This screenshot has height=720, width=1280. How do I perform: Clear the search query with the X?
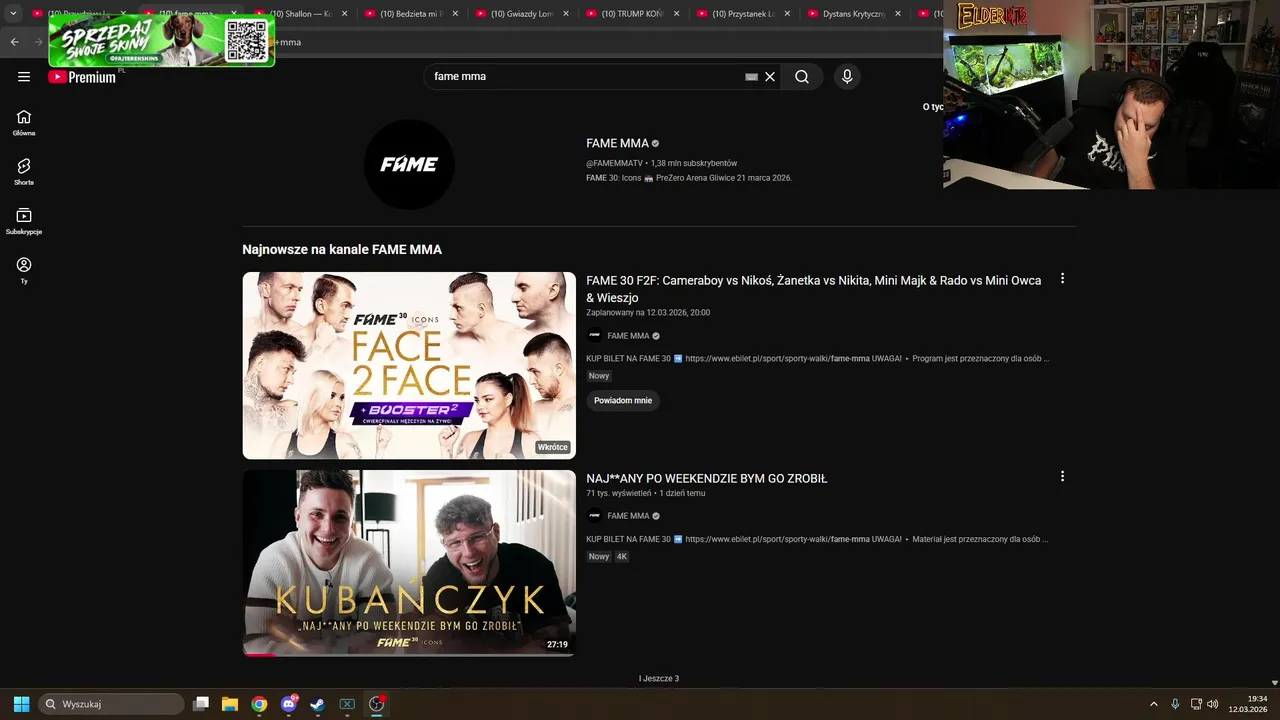tap(770, 77)
